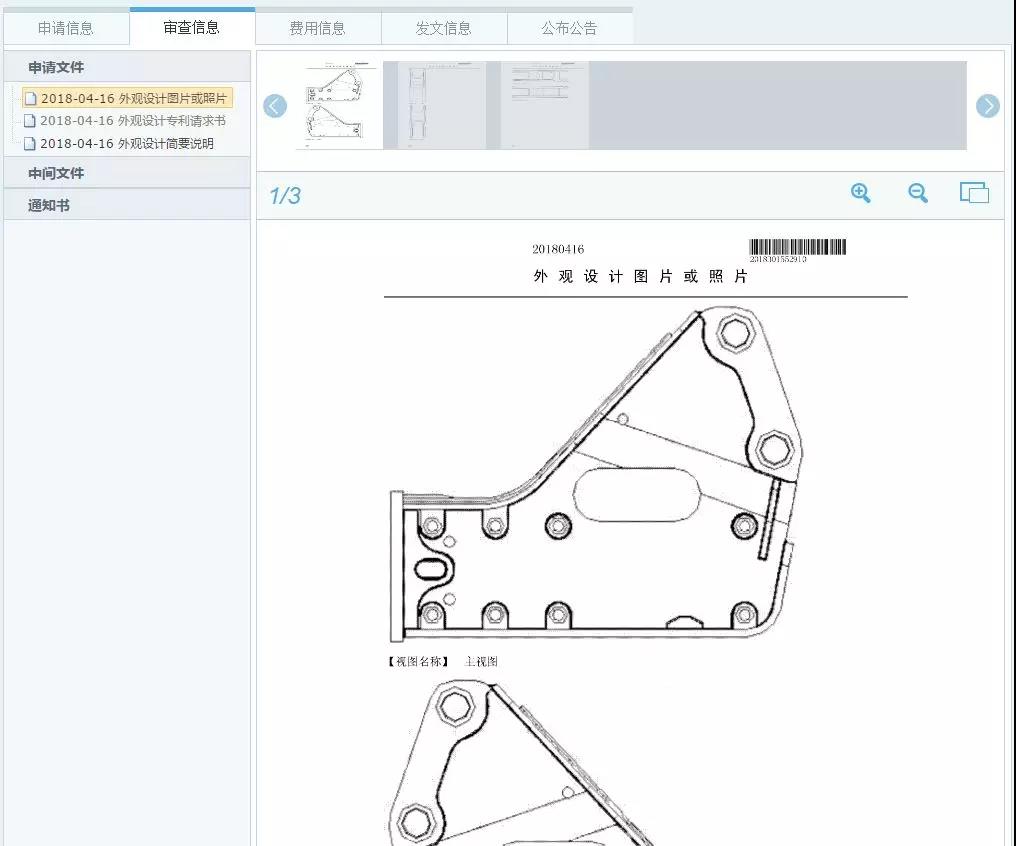Select the second page thumbnail

click(x=441, y=106)
